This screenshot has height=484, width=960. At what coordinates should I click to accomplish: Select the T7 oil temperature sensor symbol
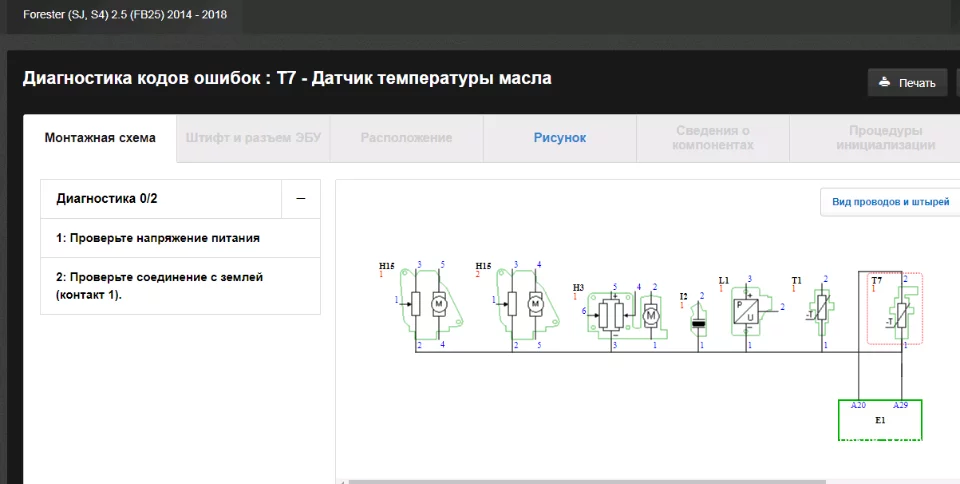click(x=894, y=309)
